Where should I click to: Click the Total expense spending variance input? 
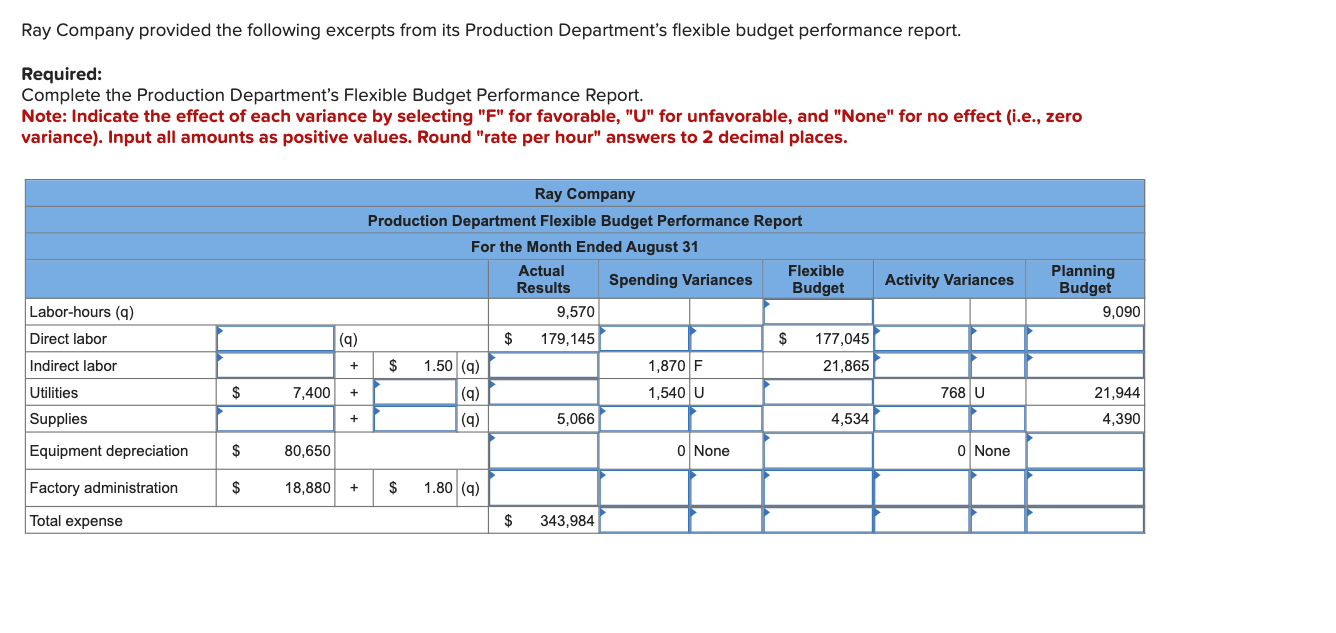click(644, 520)
